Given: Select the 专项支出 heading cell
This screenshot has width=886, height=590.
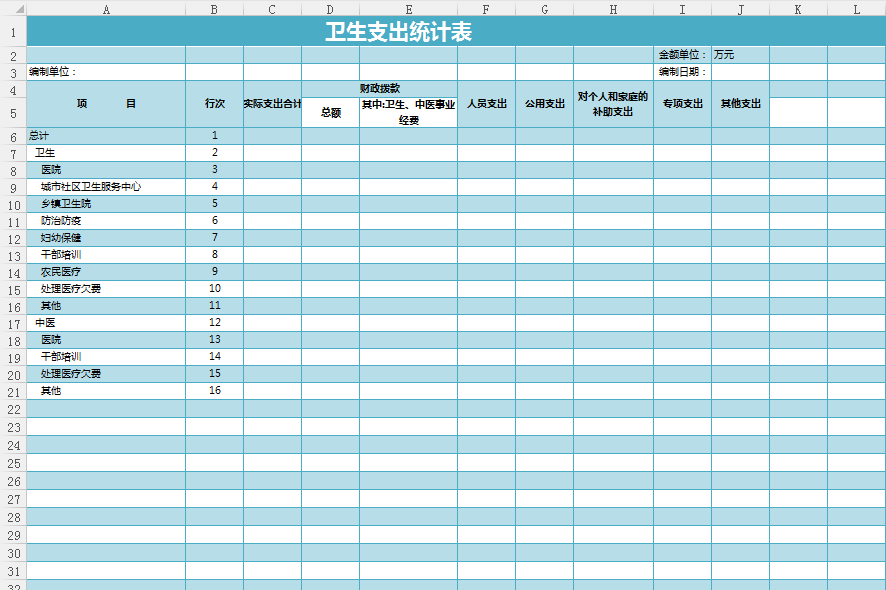Looking at the screenshot, I should [682, 104].
